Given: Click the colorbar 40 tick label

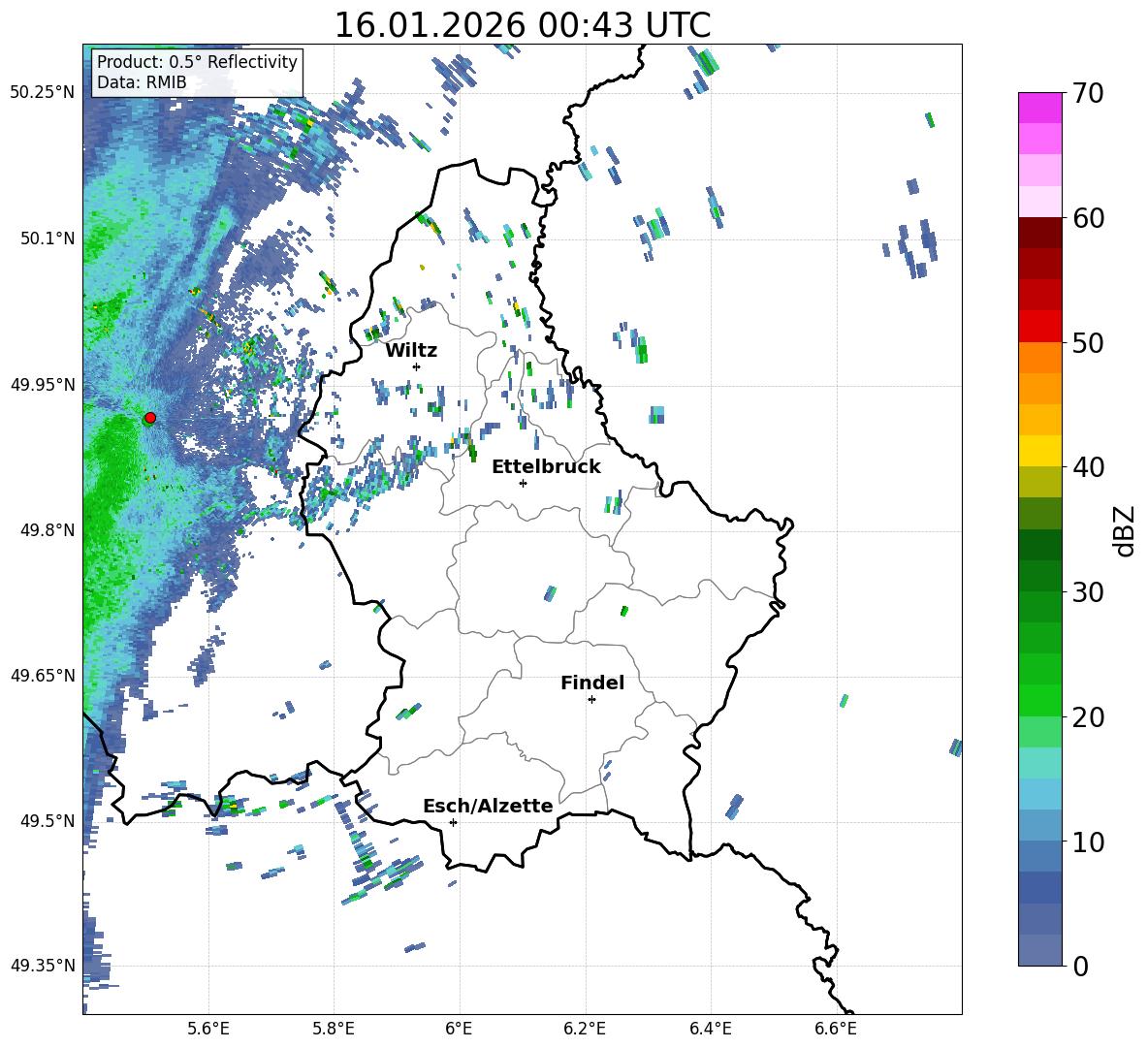Looking at the screenshot, I should tap(1089, 467).
